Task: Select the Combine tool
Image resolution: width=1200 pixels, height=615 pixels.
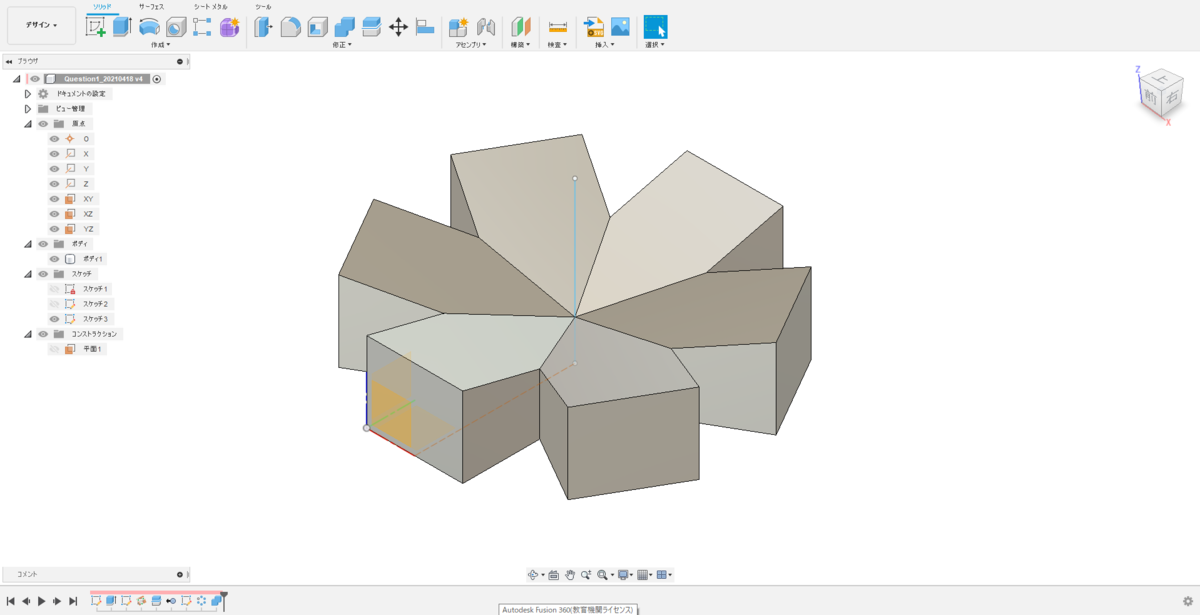Action: click(x=344, y=27)
